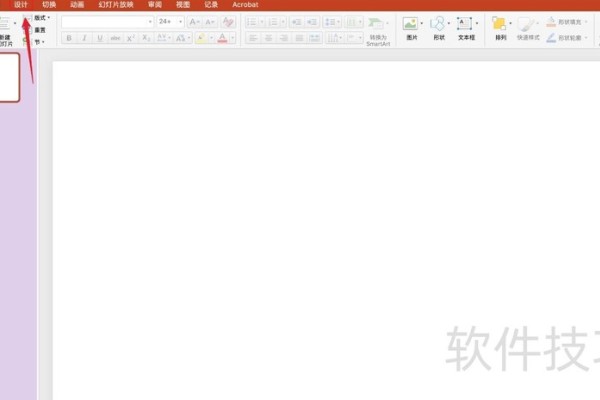The image size is (600, 400).
Task: Click the distributed alignment button
Action: (x=315, y=38)
